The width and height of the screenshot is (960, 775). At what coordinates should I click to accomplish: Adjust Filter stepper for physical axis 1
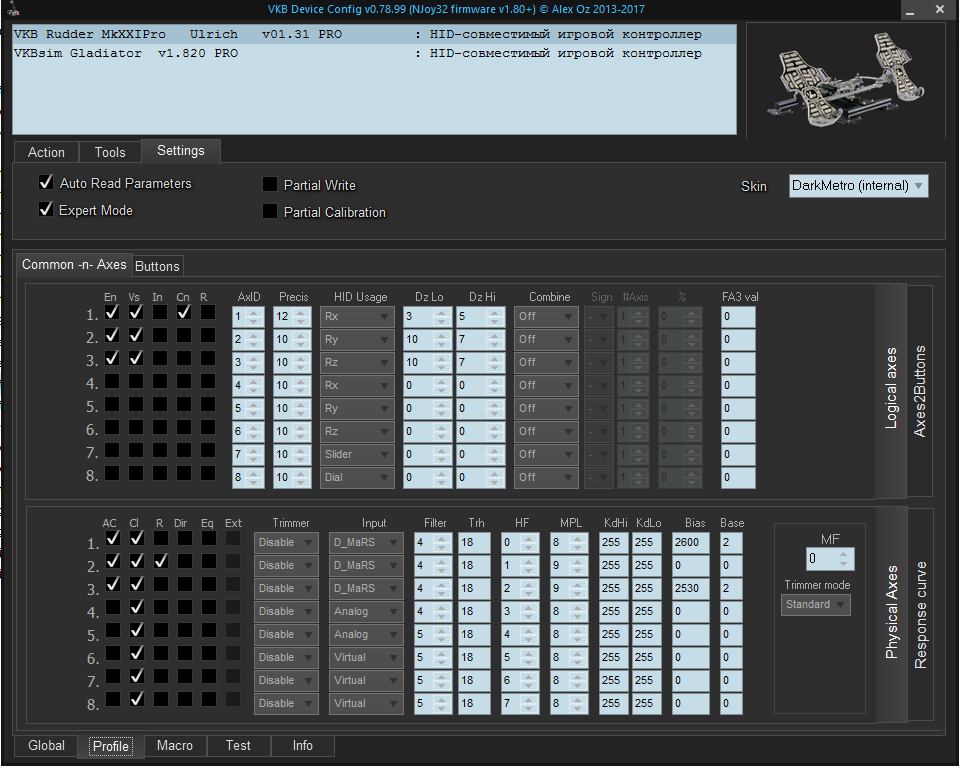coord(441,542)
